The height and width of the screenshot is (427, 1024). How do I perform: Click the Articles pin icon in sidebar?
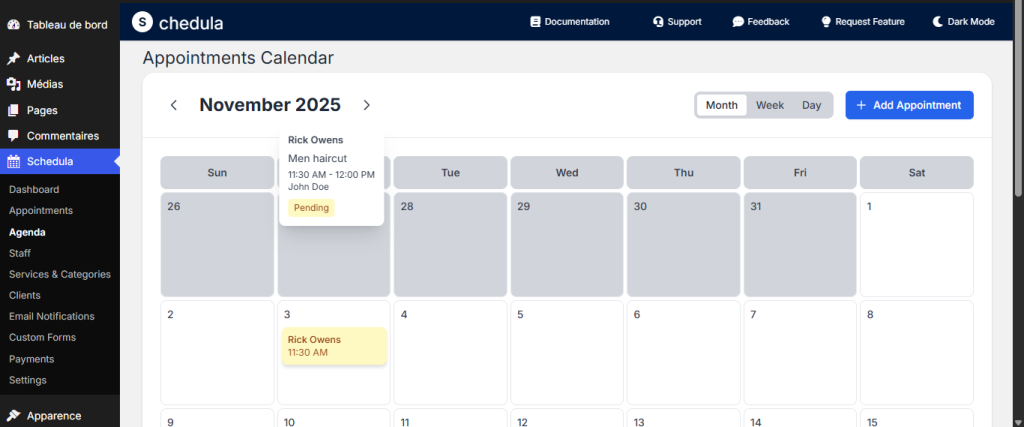pos(14,59)
